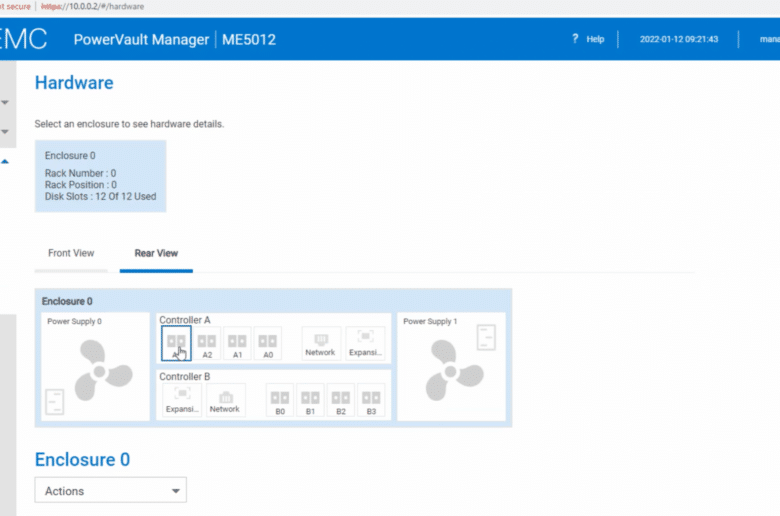This screenshot has height=516, width=780.
Task: Click the browser address bar URL
Action: pyautogui.click(x=93, y=6)
